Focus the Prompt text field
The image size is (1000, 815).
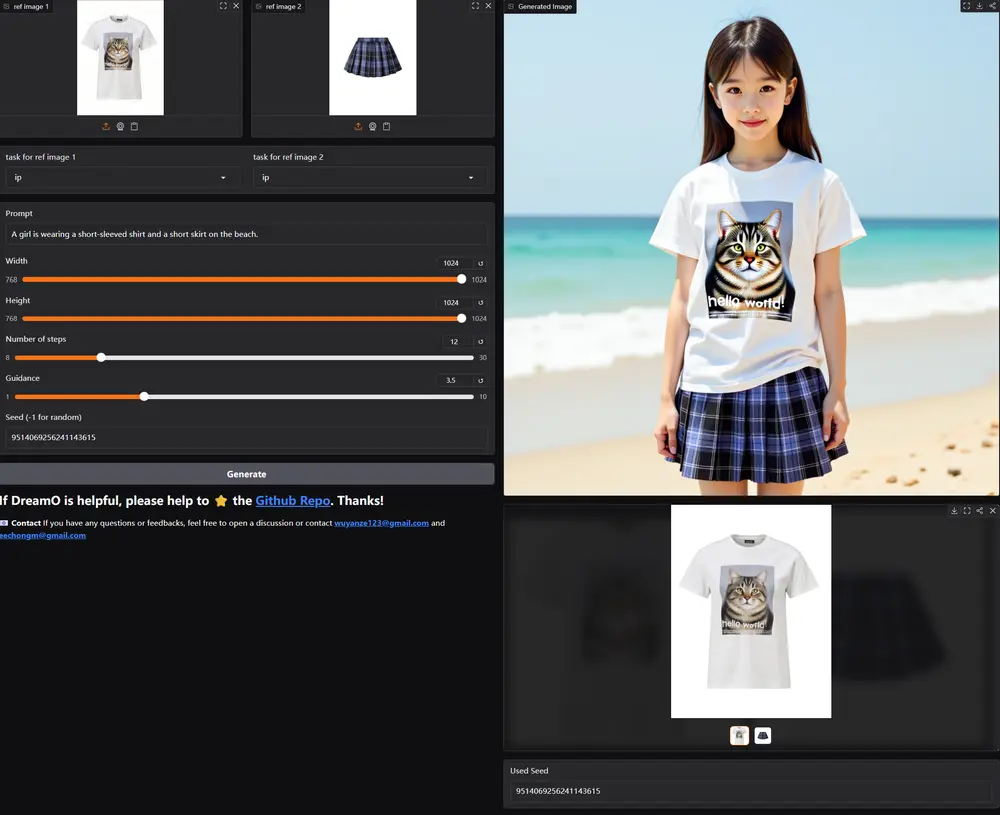[247, 234]
